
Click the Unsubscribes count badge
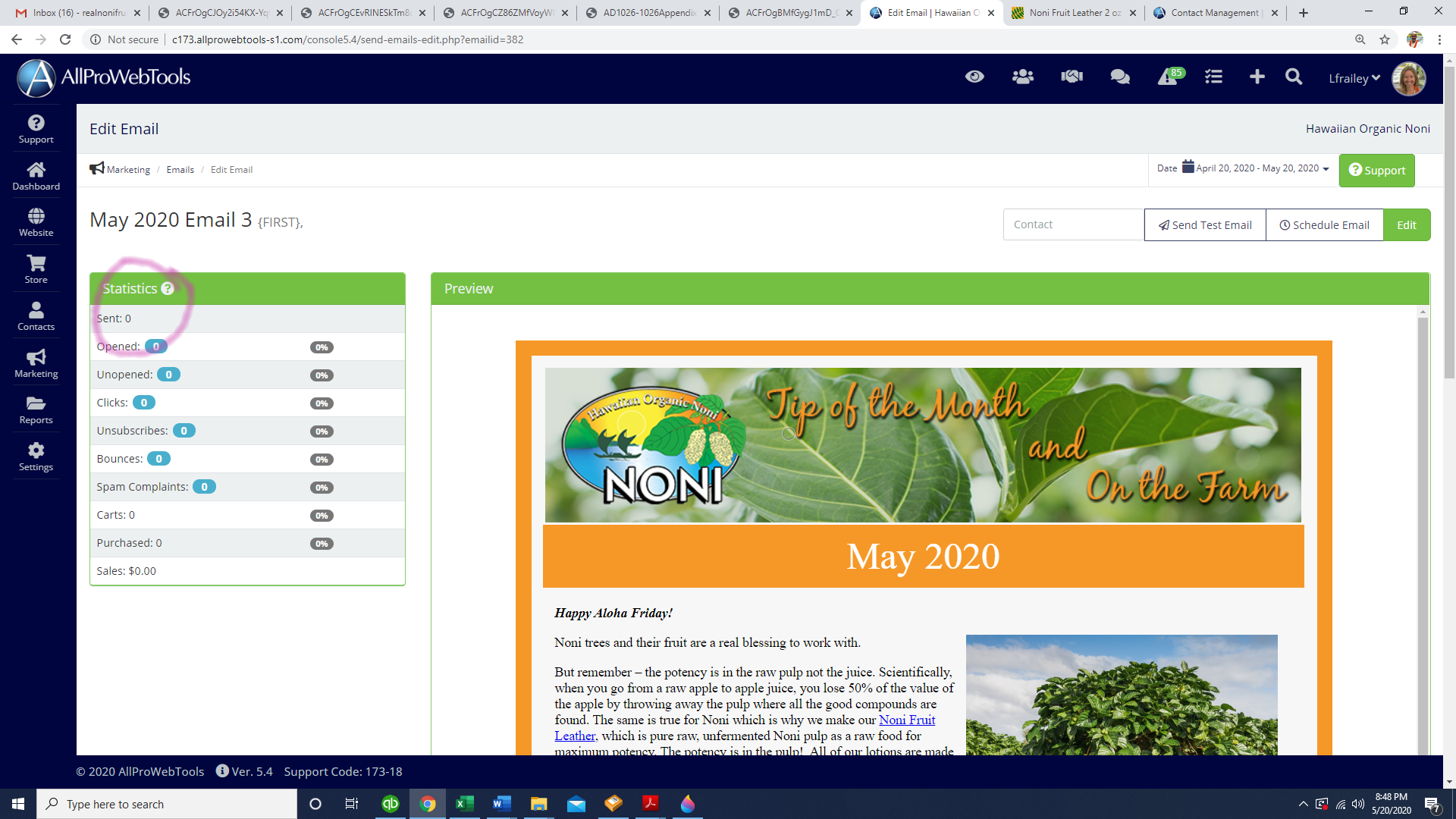pyautogui.click(x=184, y=431)
